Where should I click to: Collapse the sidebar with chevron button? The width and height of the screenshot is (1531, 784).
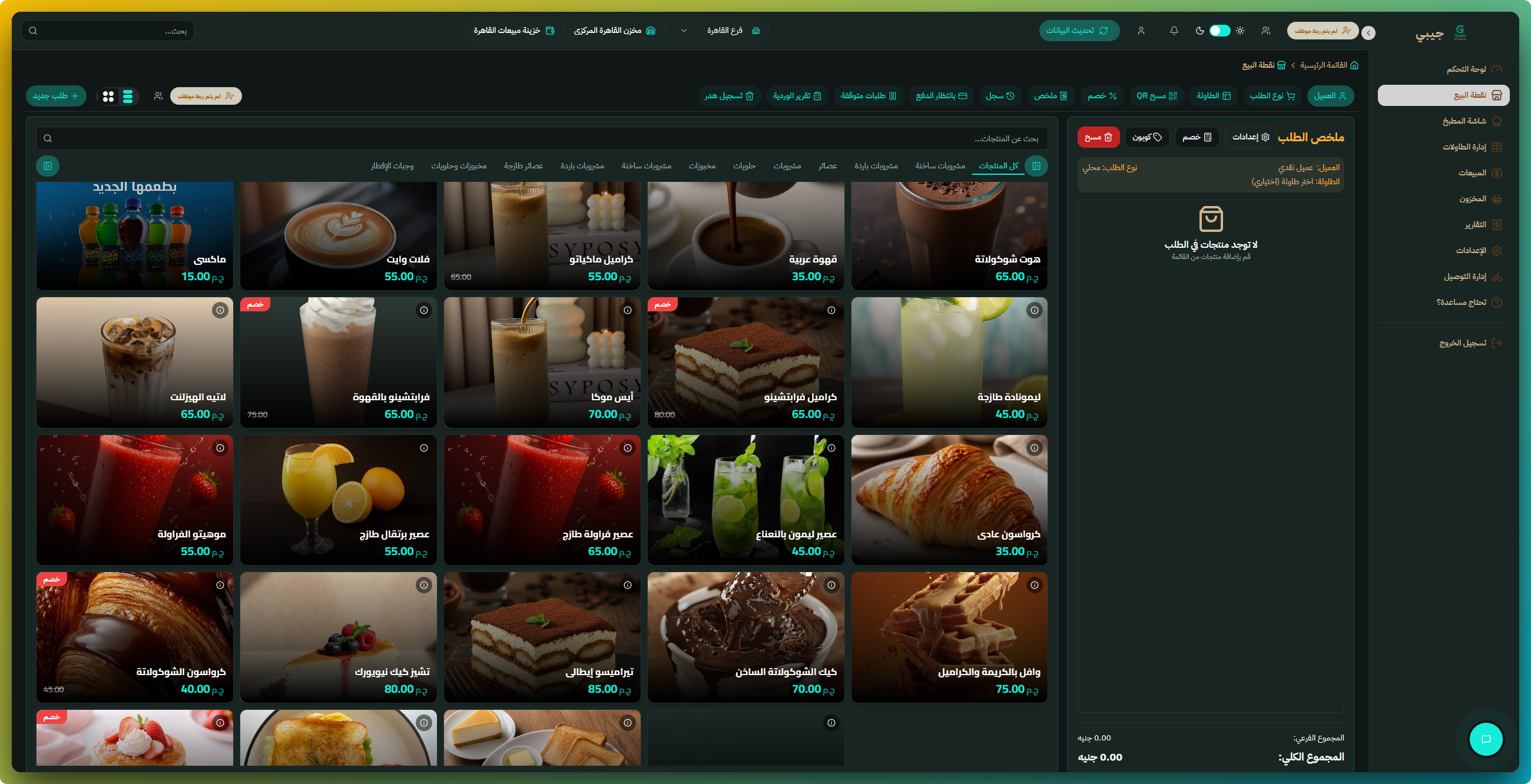click(1368, 34)
